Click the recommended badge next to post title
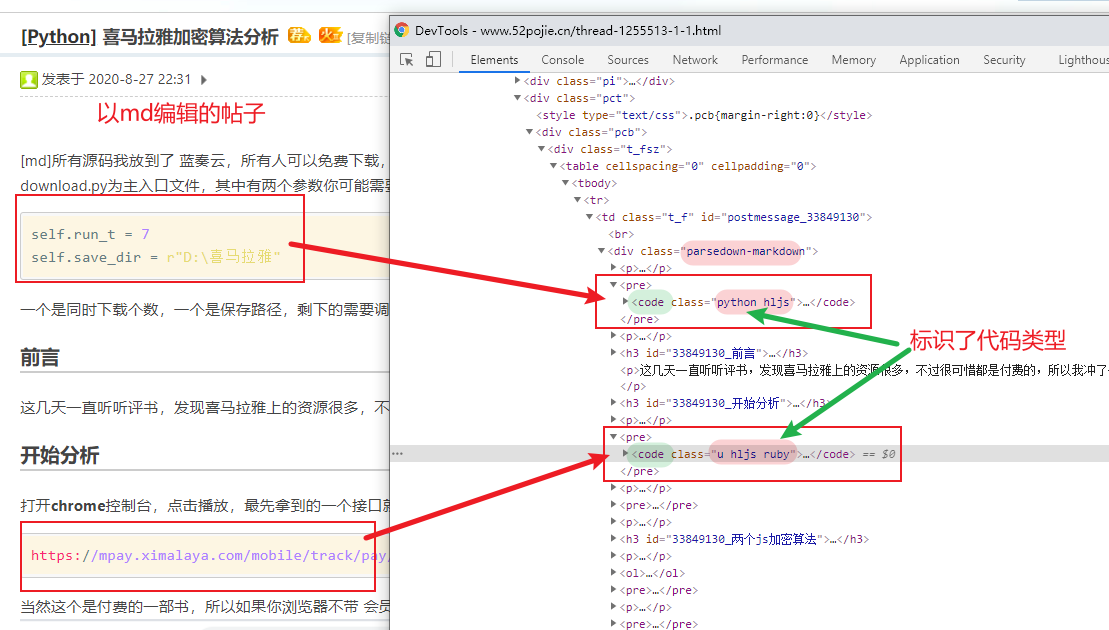This screenshot has width=1109, height=630. [x=298, y=35]
